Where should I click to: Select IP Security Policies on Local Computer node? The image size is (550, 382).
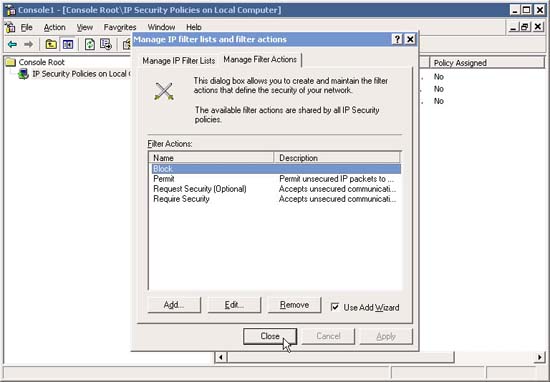(x=81, y=74)
